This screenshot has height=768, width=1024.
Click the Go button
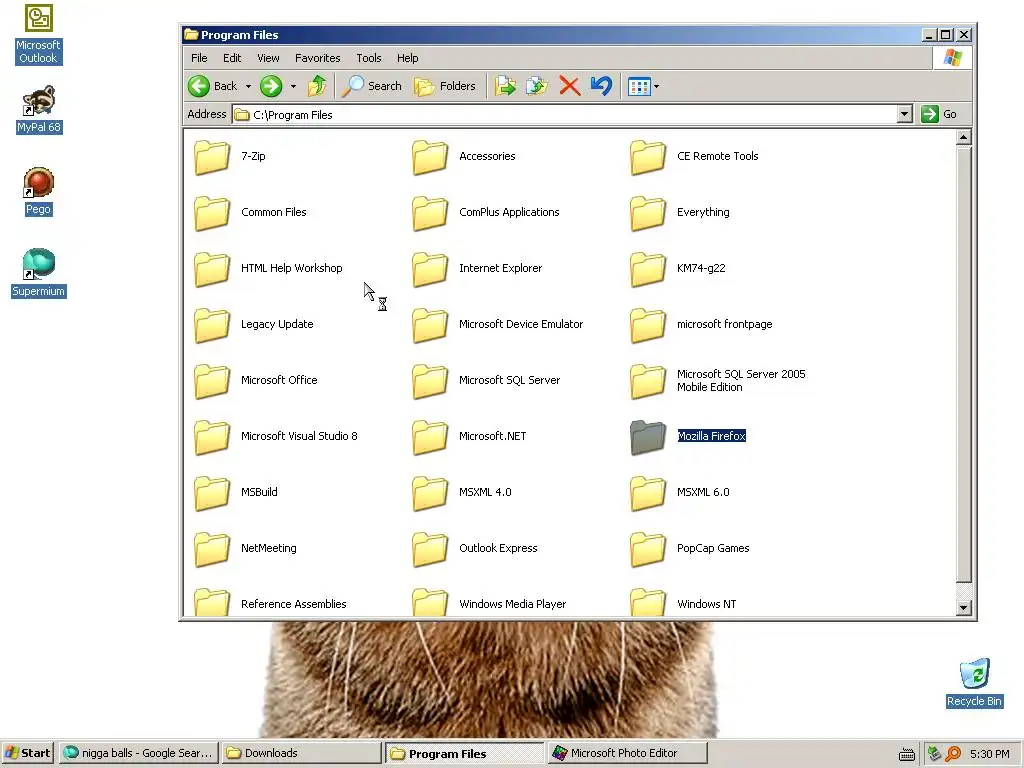[939, 114]
